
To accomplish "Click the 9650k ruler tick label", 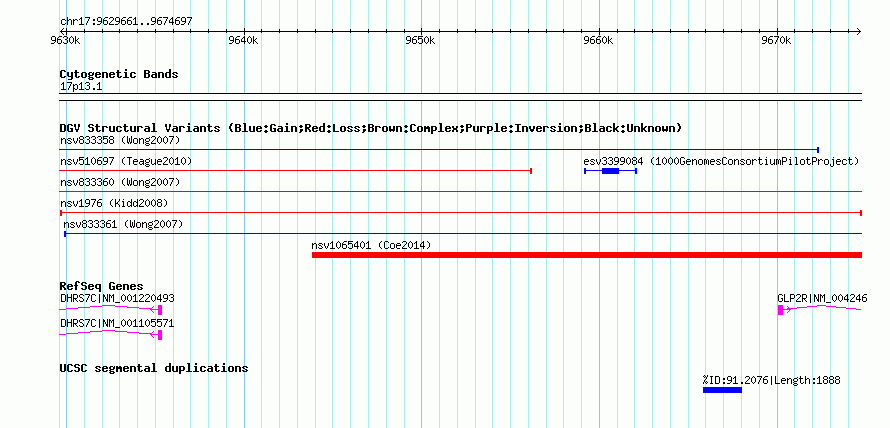I will 421,41.
